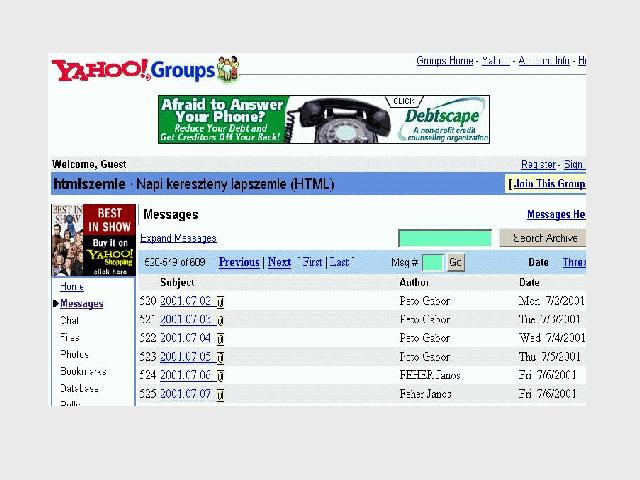Open message 2001.07.07 subject link
This screenshot has height=480, width=640.
[186, 394]
